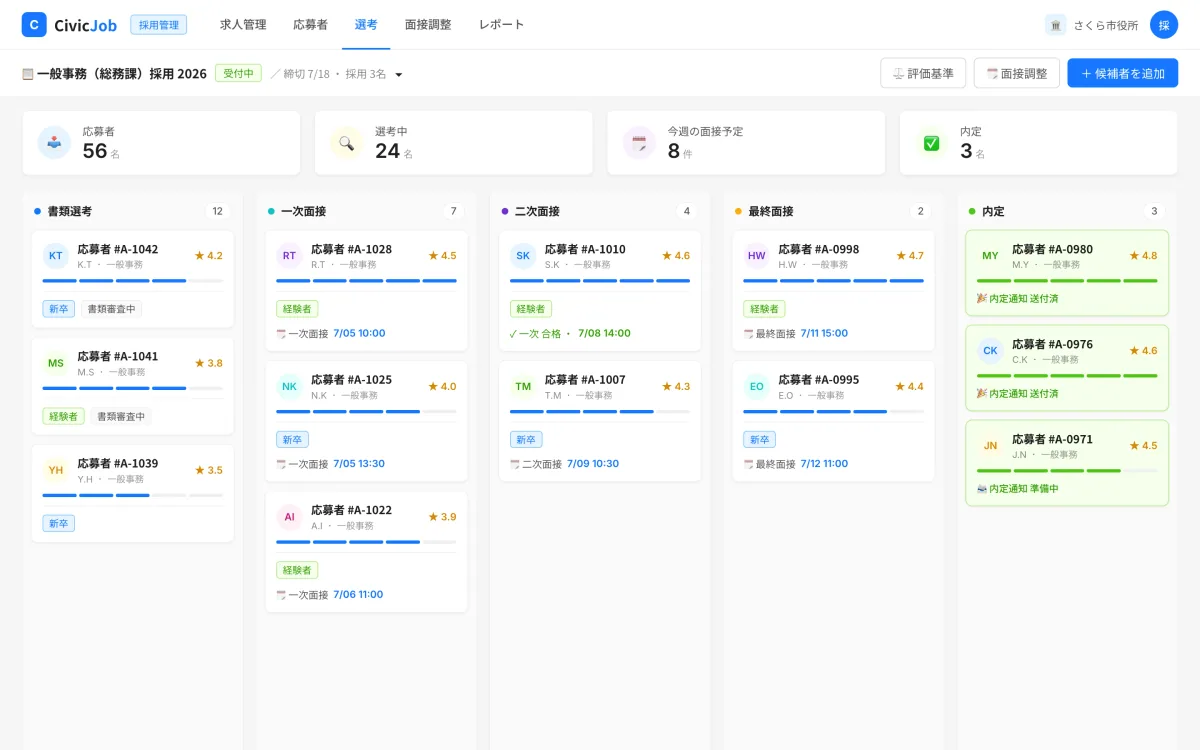Screen dimensions: 1200x750
Task: Click the 経験者 tag on #A-0998
Action: coord(764,309)
